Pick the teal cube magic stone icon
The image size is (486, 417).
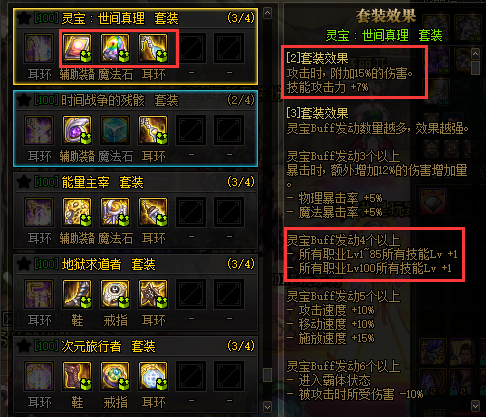[x=115, y=130]
